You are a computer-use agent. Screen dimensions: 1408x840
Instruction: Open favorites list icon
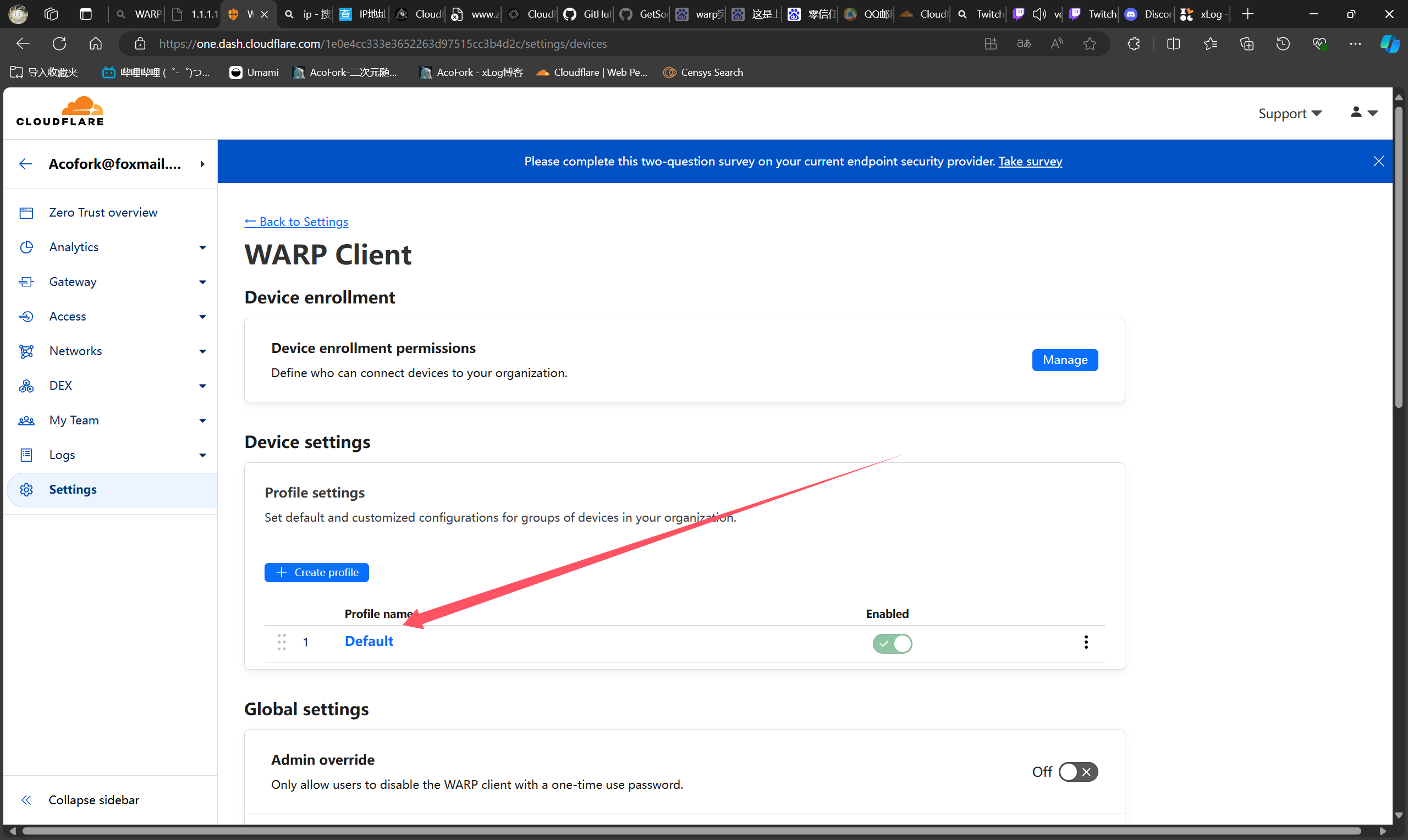click(1211, 43)
